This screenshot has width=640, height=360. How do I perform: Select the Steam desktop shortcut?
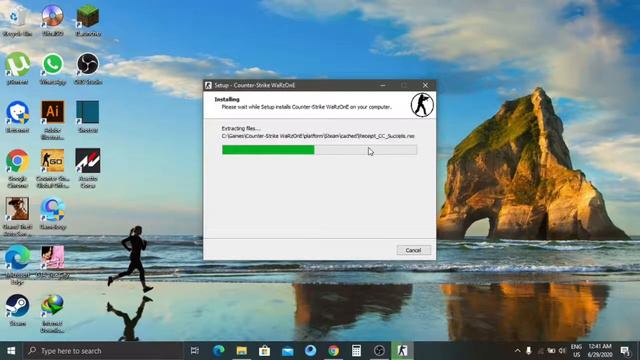[x=17, y=310]
